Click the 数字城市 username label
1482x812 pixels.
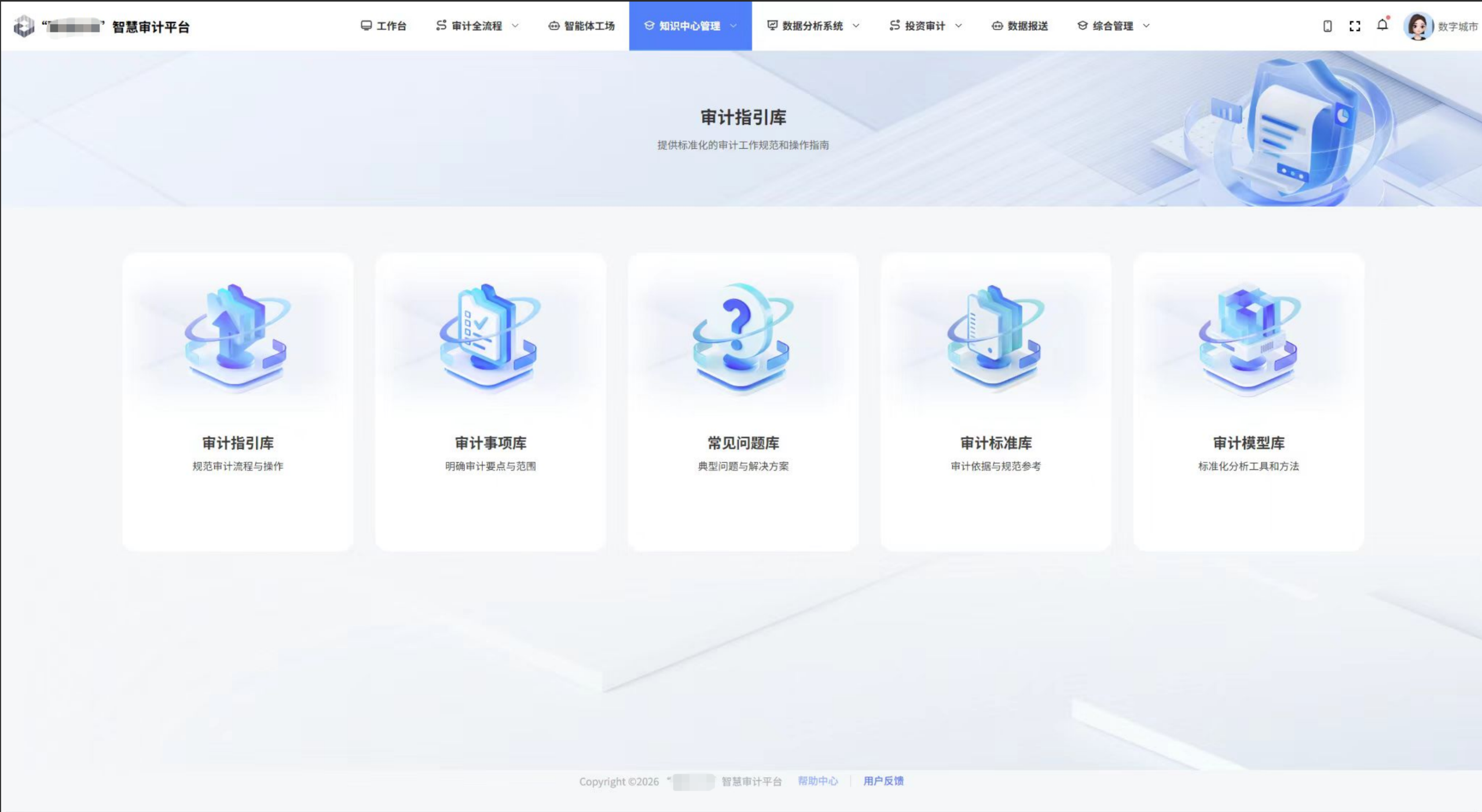[x=1458, y=27]
